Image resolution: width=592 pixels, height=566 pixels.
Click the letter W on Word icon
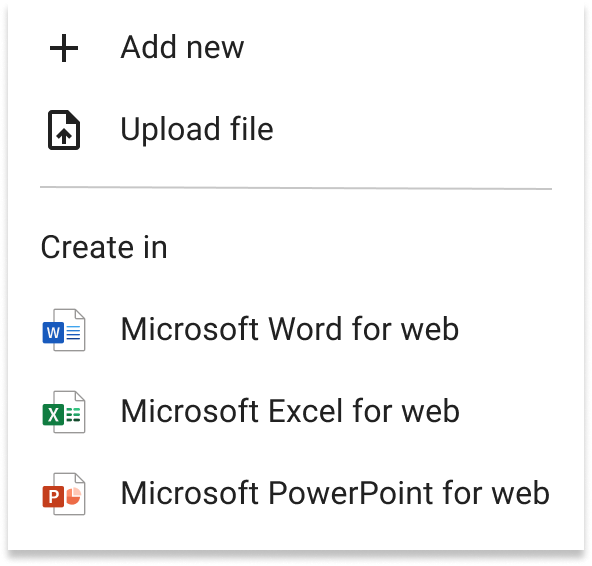[x=53, y=333]
